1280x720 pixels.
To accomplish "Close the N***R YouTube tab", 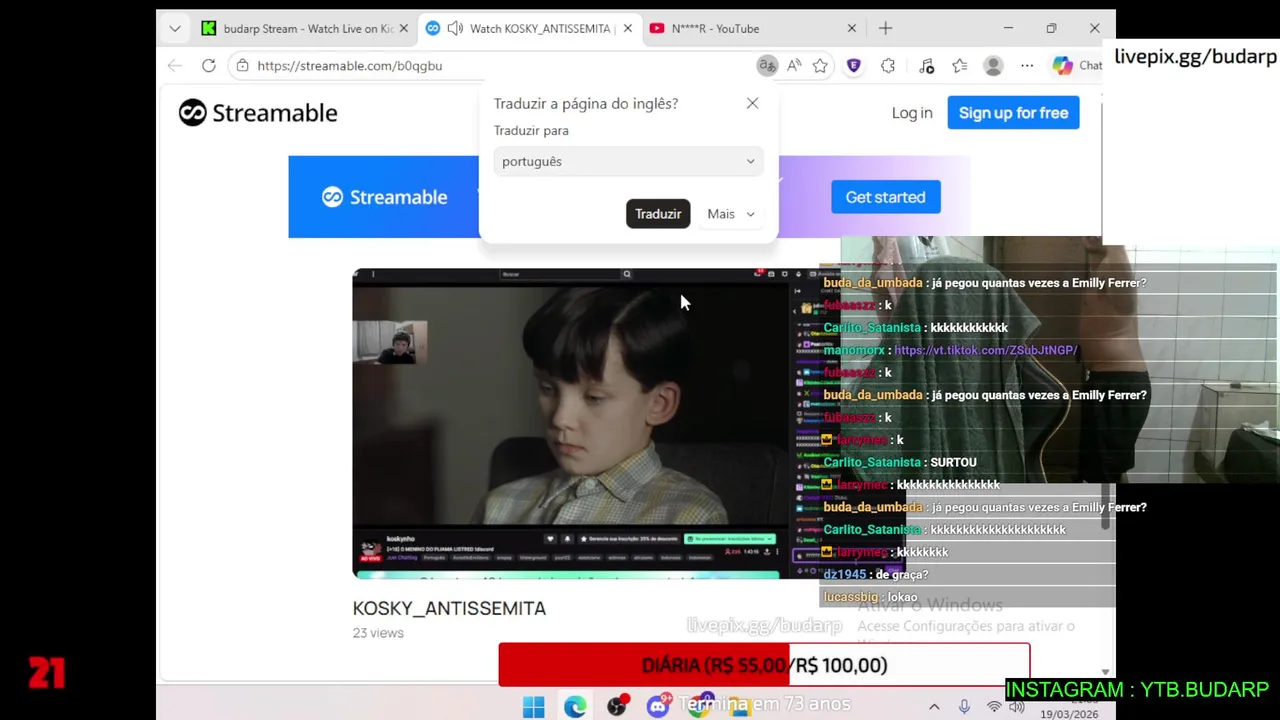I will pyautogui.click(x=852, y=29).
